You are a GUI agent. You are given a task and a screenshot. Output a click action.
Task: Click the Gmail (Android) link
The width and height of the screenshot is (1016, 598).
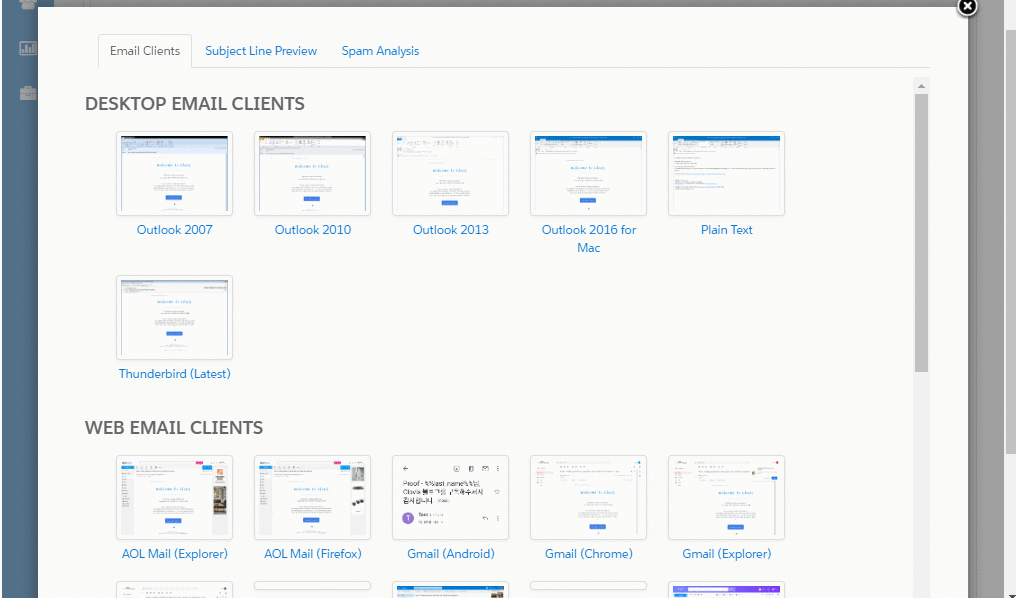450,554
